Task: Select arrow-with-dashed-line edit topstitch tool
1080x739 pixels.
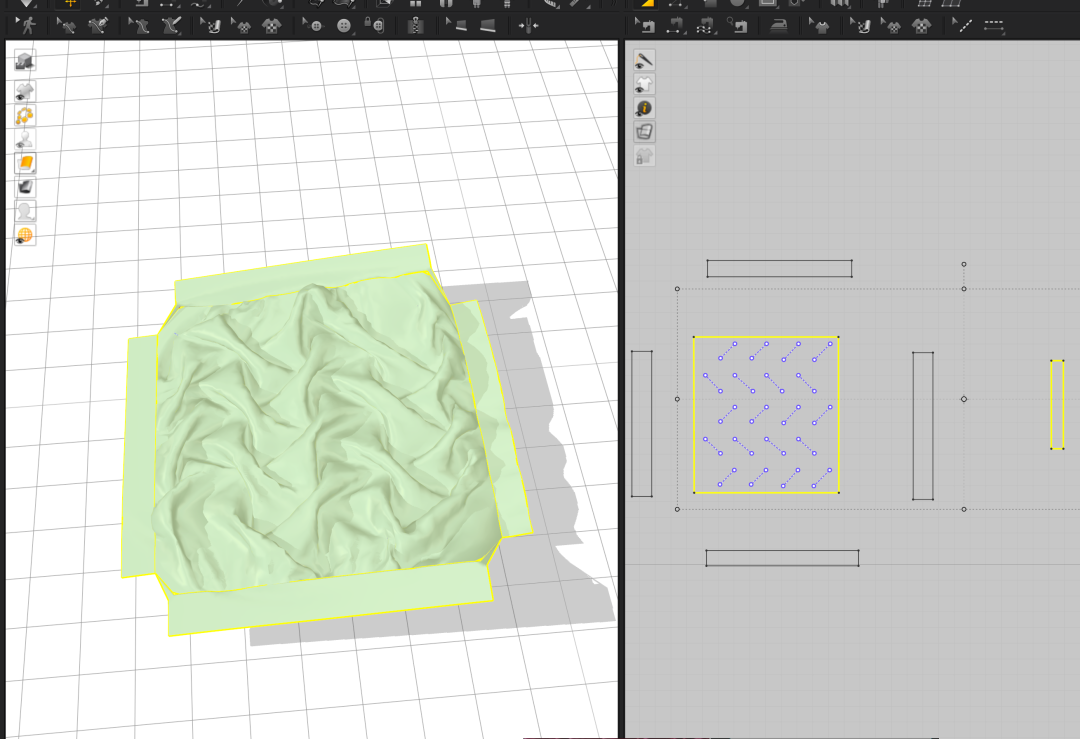Action: tap(962, 26)
